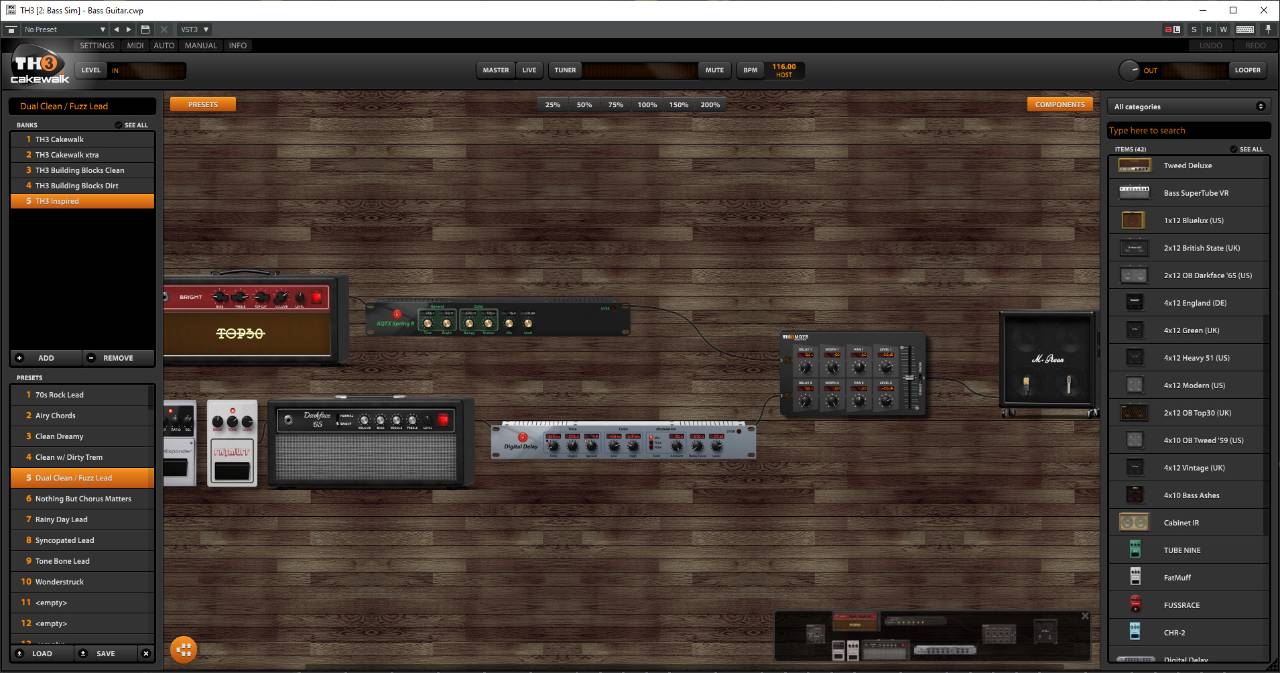The width and height of the screenshot is (1280, 673).
Task: Open the MIDI tab
Action: [135, 46]
